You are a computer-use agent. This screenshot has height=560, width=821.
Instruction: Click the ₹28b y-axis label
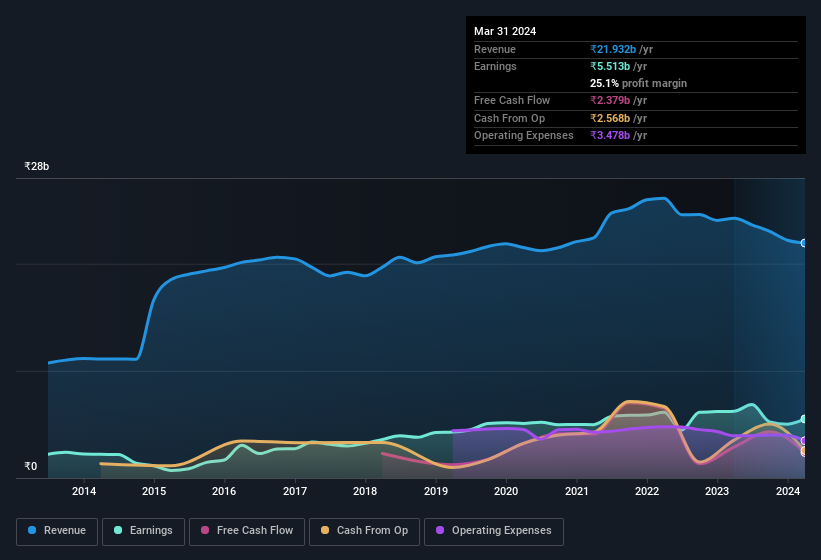37,167
